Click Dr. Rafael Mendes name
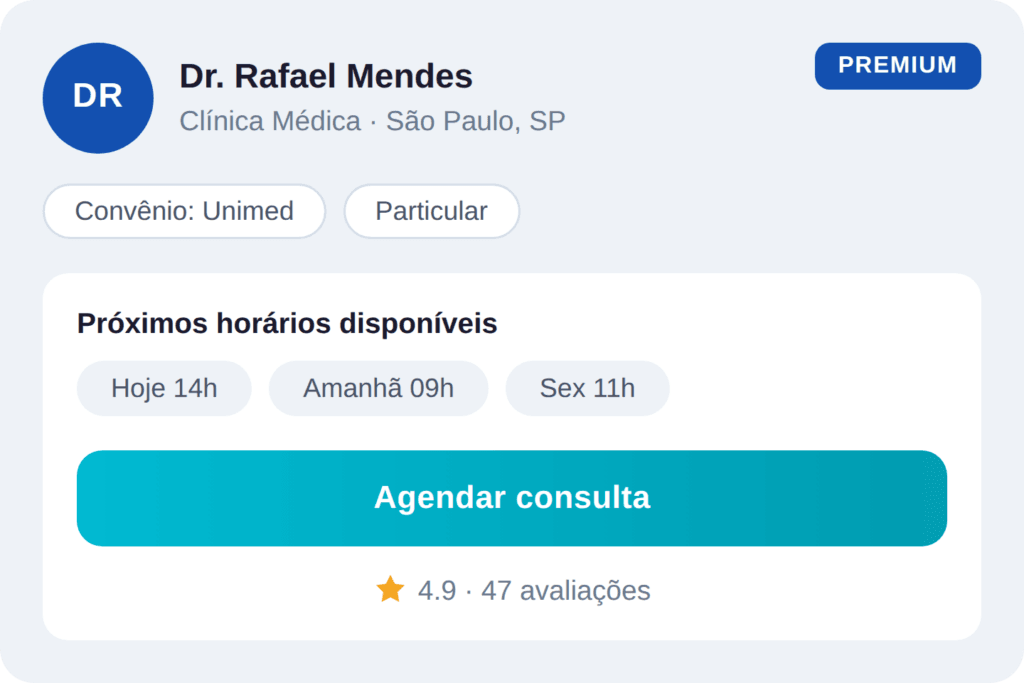This screenshot has height=683, width=1024. (x=325, y=76)
